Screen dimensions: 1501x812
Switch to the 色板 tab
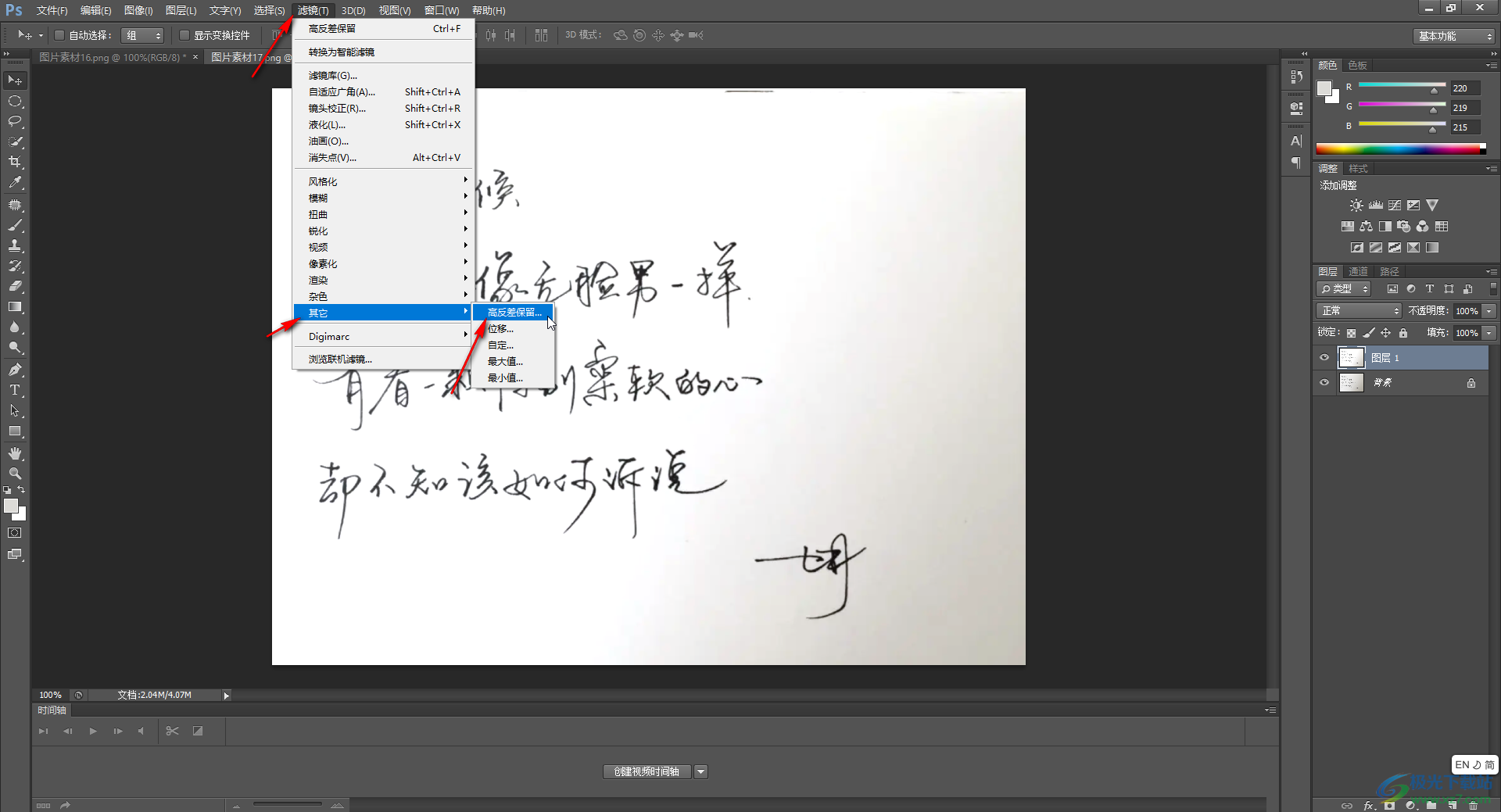[1358, 66]
